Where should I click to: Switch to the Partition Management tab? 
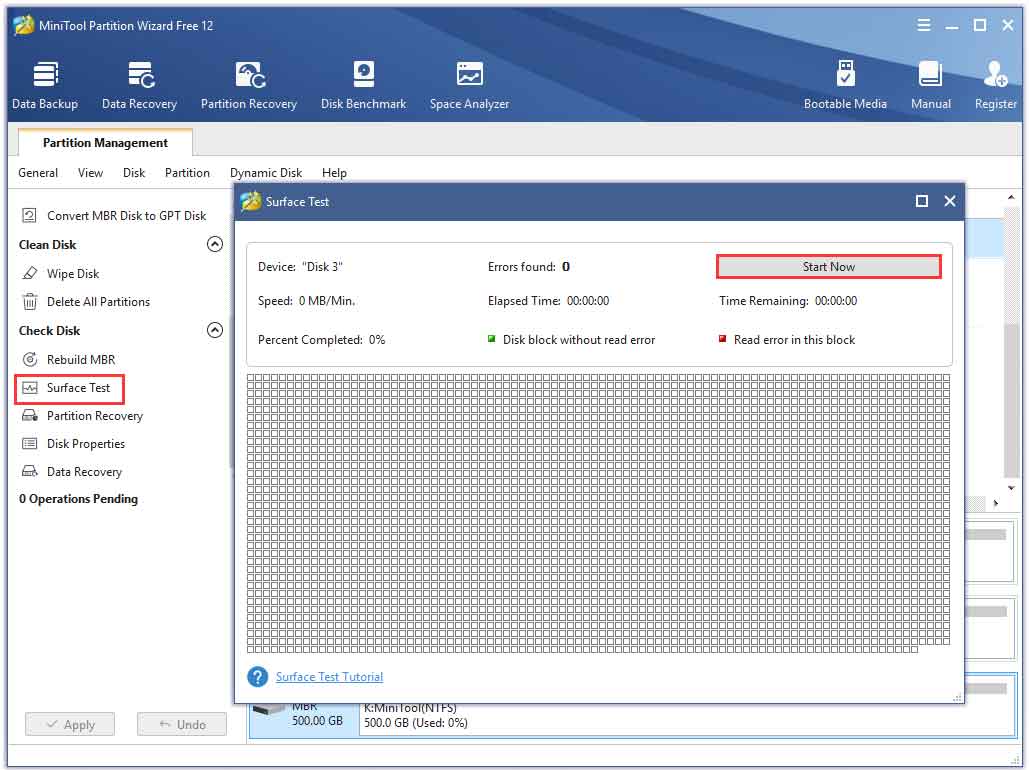[x=105, y=143]
